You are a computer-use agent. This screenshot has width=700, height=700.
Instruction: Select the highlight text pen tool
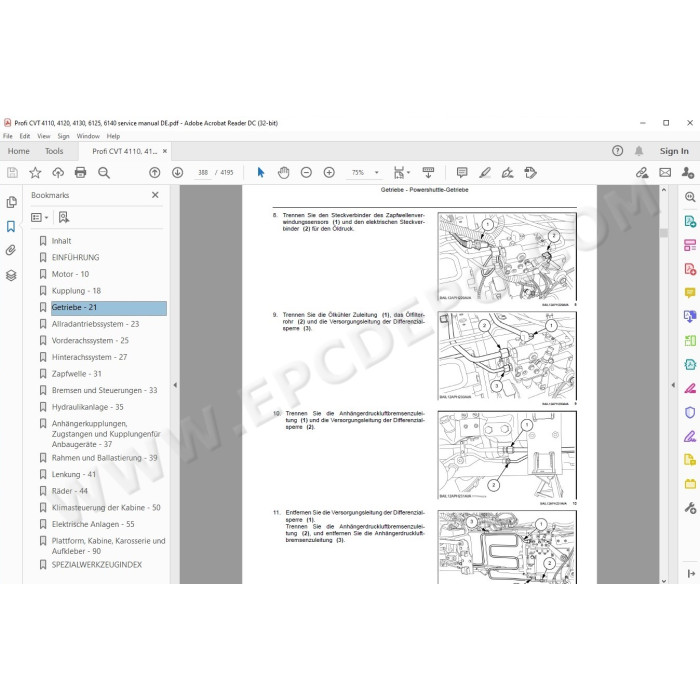point(485,173)
